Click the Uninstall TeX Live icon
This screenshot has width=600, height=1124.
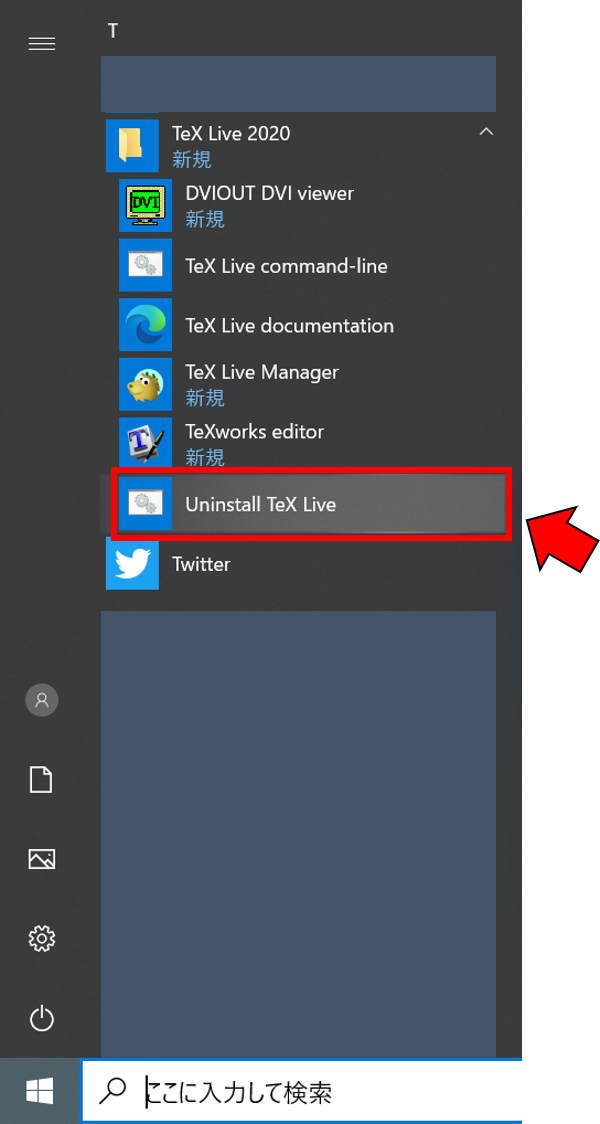(x=146, y=504)
